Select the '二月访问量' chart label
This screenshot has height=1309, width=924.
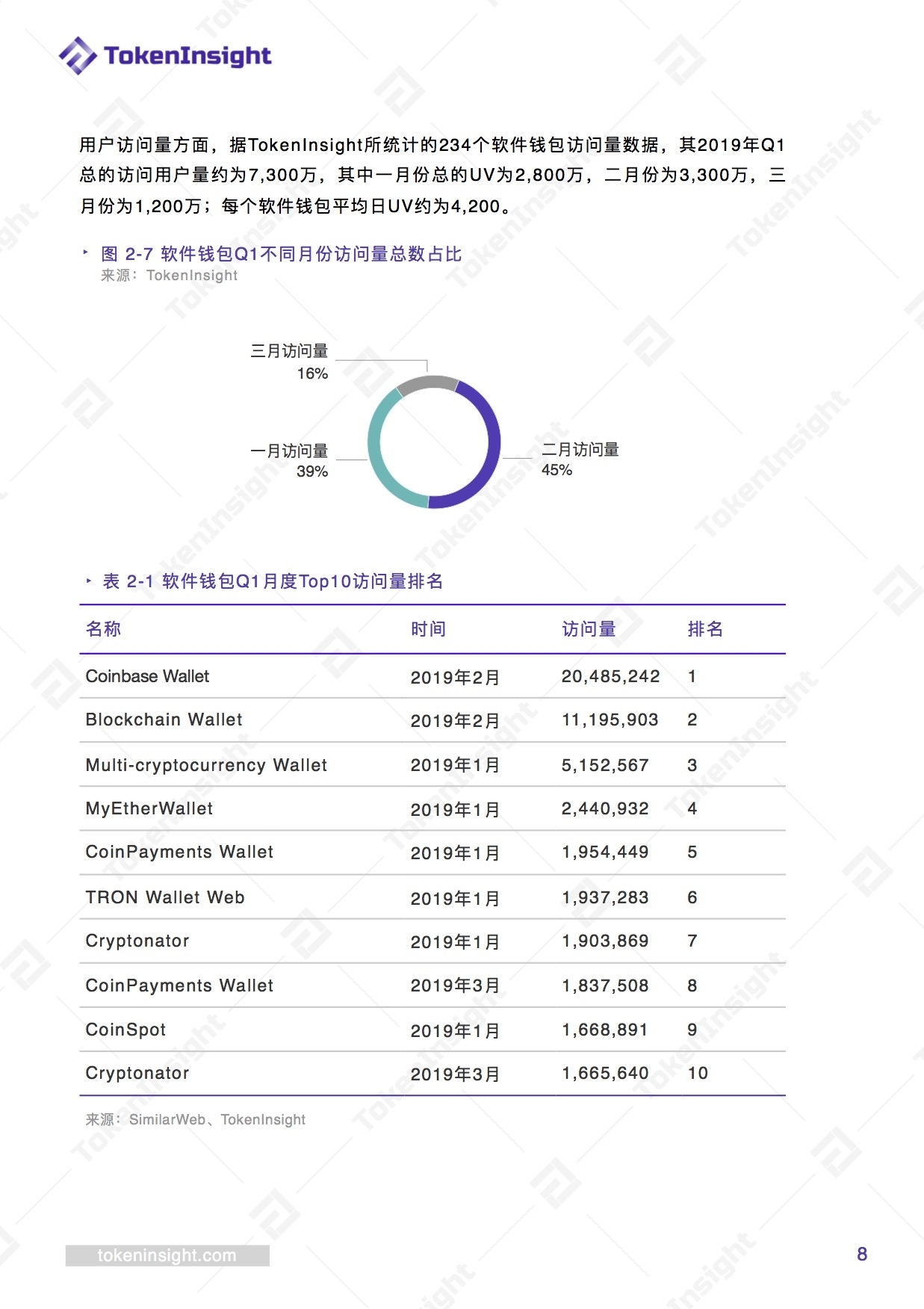point(580,449)
